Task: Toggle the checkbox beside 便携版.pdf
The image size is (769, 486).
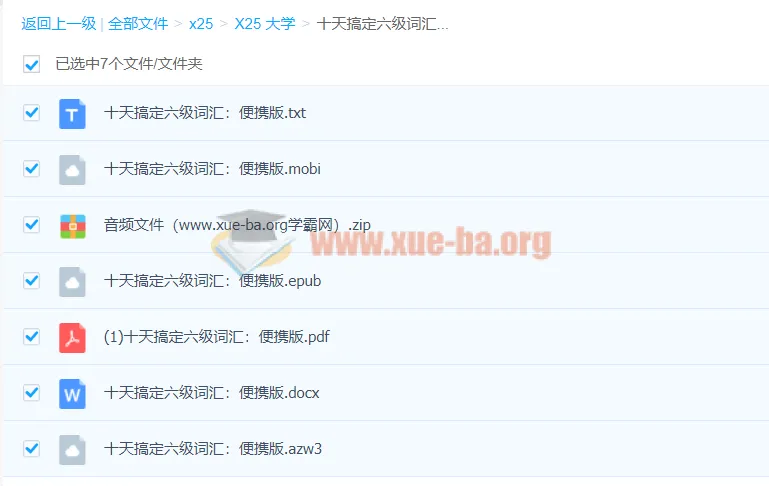Action: [x=31, y=337]
